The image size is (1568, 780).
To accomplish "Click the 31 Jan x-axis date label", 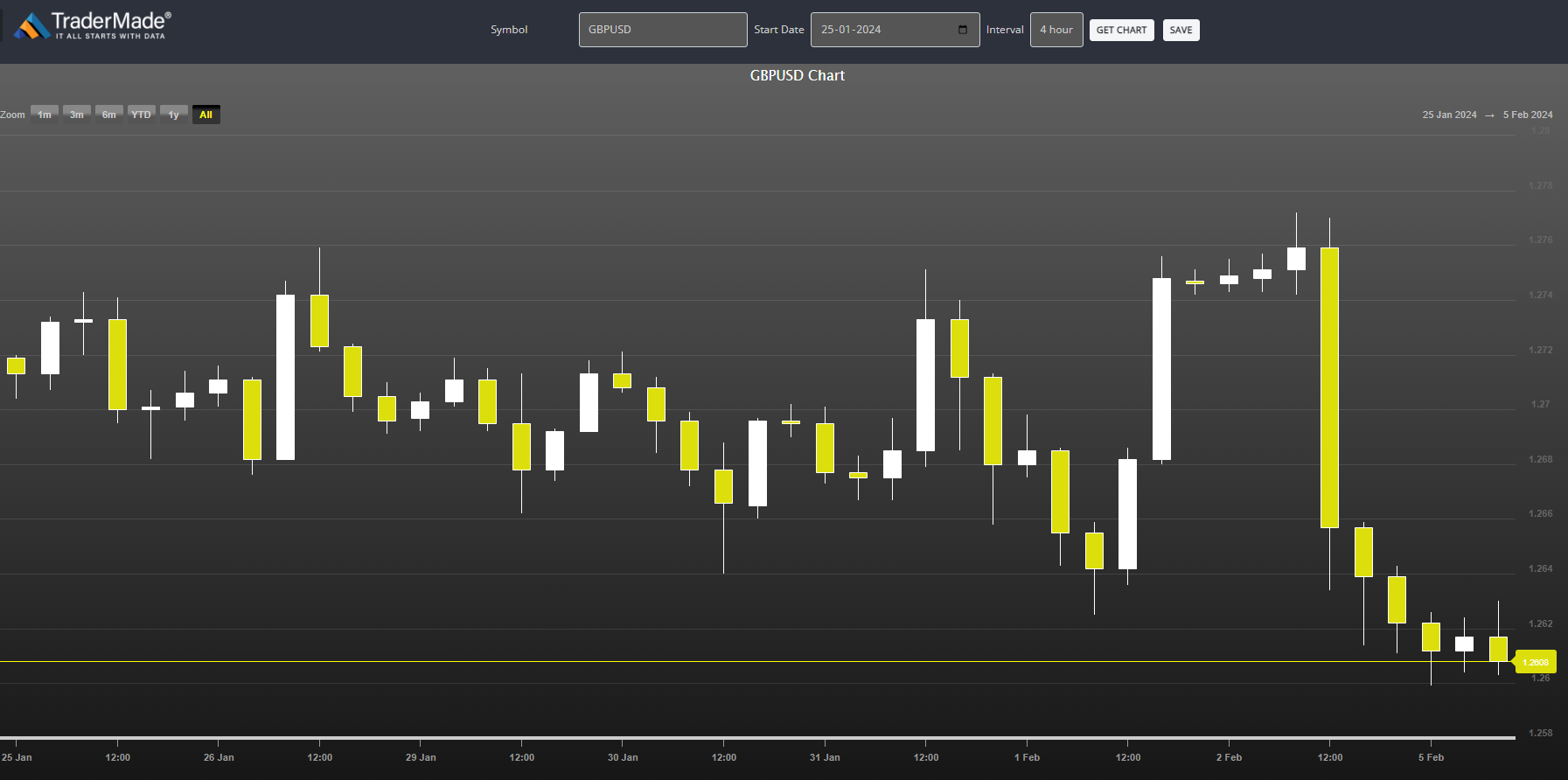I will click(x=825, y=757).
